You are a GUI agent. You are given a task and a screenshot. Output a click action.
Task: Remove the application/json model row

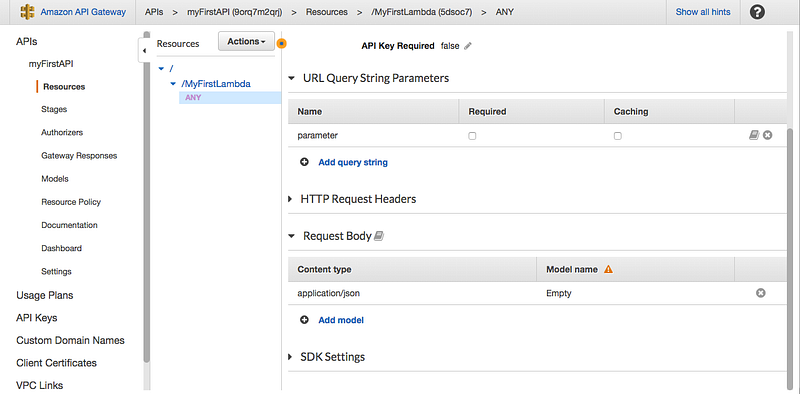761,293
